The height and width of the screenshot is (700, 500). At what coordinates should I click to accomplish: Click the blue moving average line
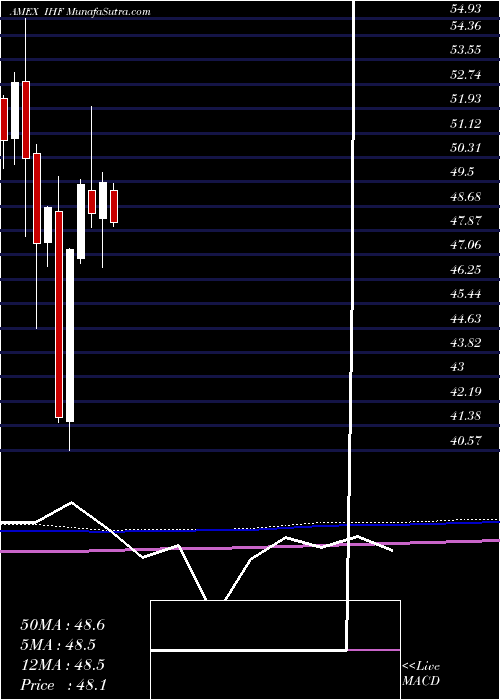(x=250, y=528)
